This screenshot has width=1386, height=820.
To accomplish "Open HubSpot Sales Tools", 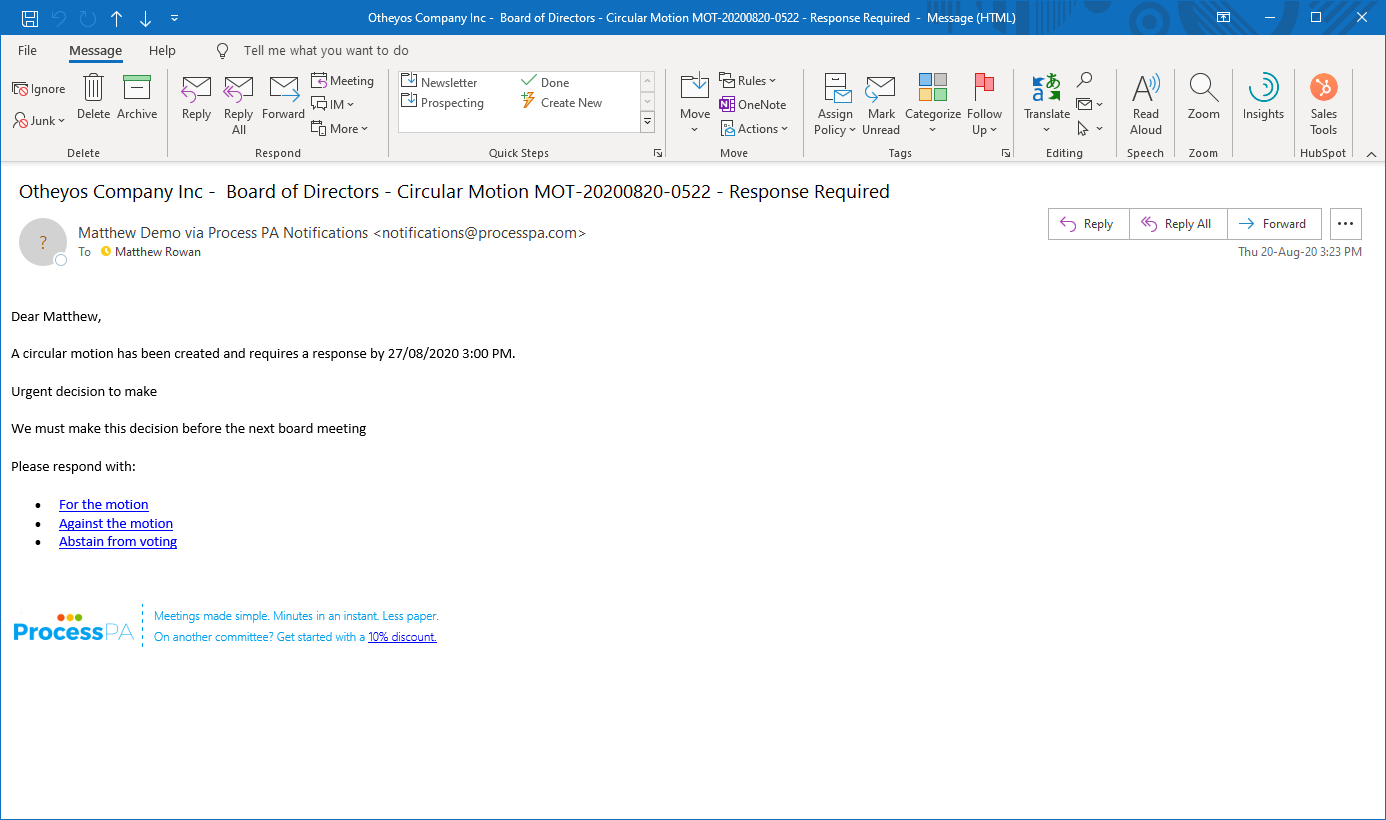I will pyautogui.click(x=1323, y=104).
